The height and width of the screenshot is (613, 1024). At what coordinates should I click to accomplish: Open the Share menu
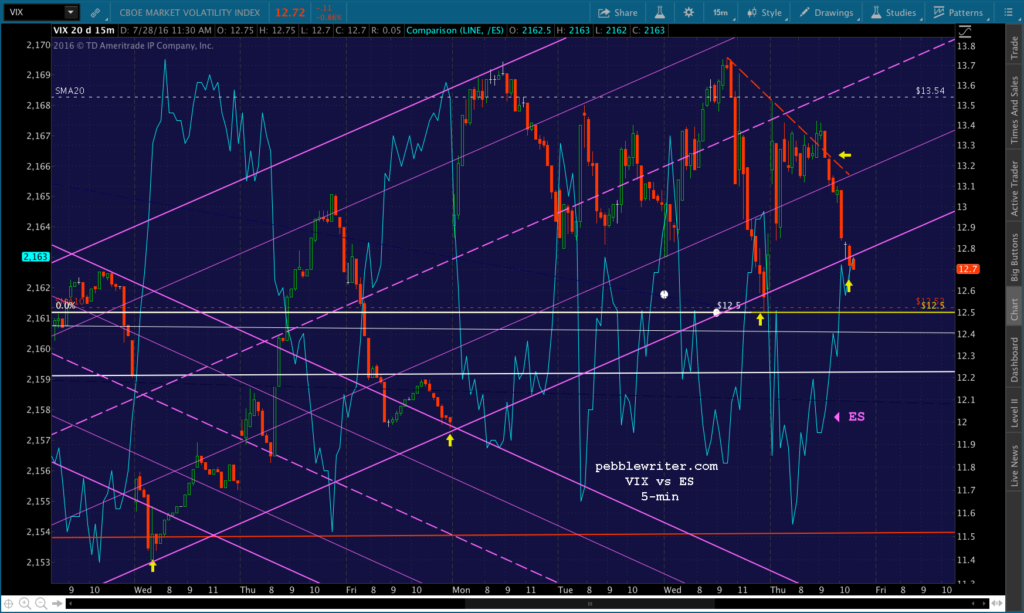pos(618,12)
